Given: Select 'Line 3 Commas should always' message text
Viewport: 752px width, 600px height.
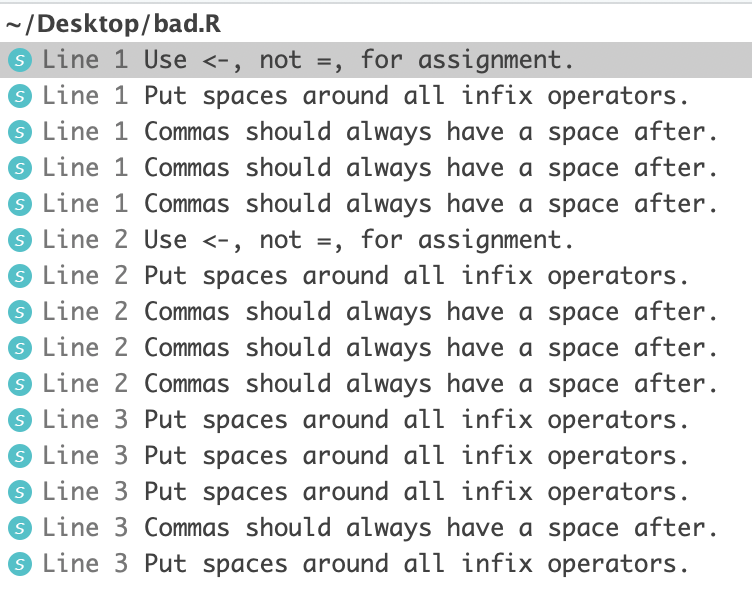Looking at the screenshot, I should (x=380, y=528).
